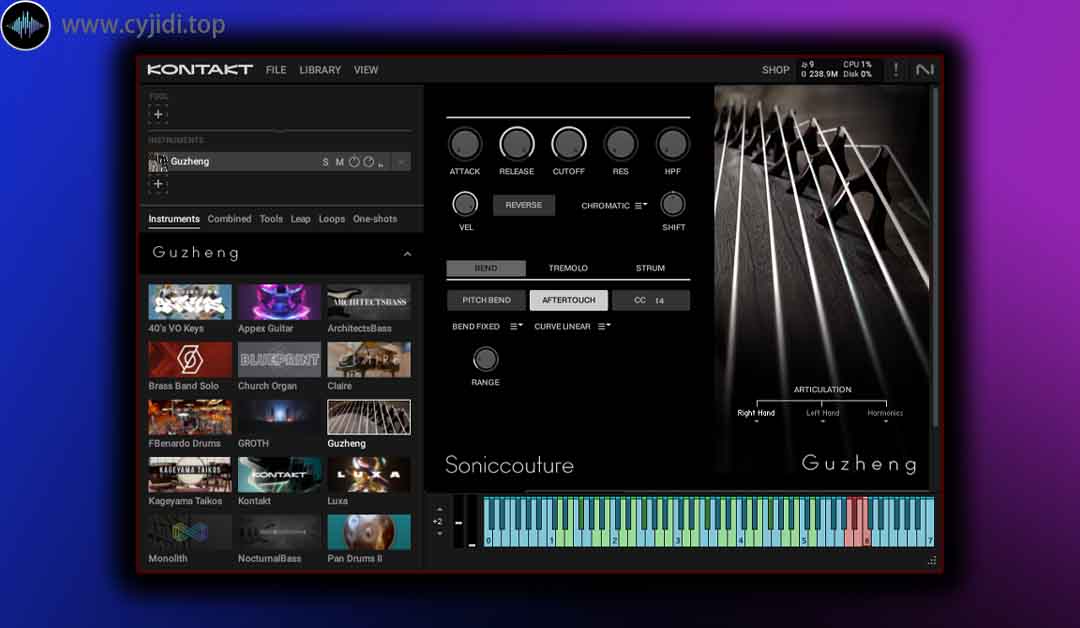Adjust the Guzheng volume knob icon

point(354,162)
